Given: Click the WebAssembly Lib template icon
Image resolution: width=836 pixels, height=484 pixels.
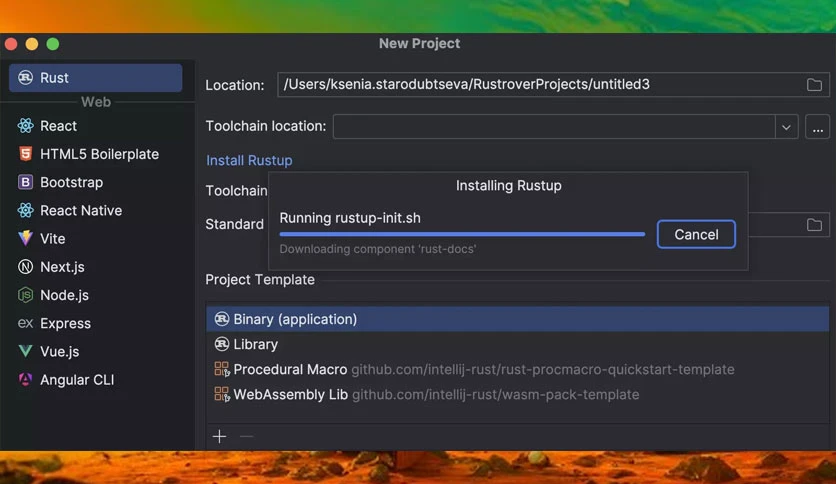Looking at the screenshot, I should [222, 394].
